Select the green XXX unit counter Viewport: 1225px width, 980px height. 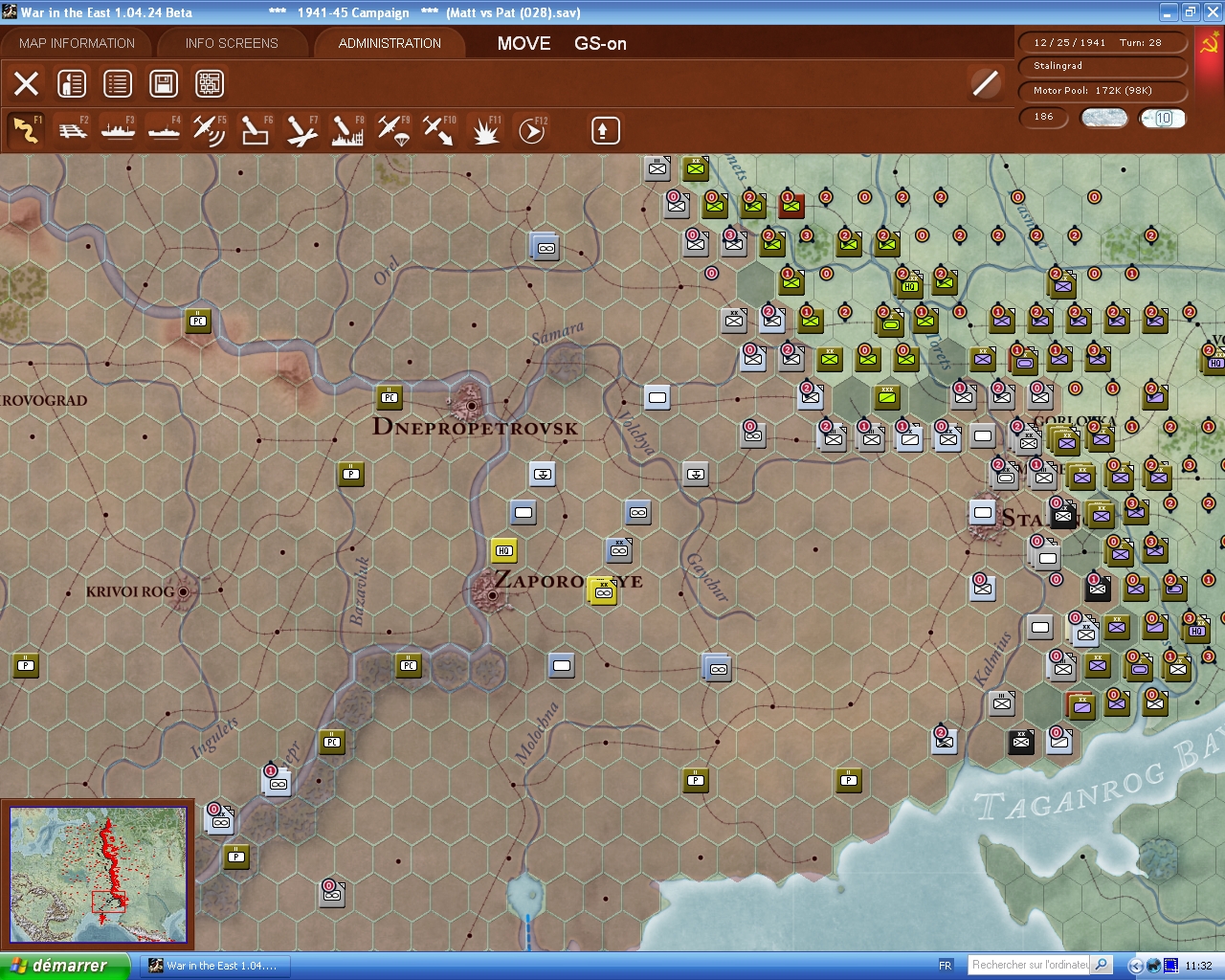click(x=887, y=397)
